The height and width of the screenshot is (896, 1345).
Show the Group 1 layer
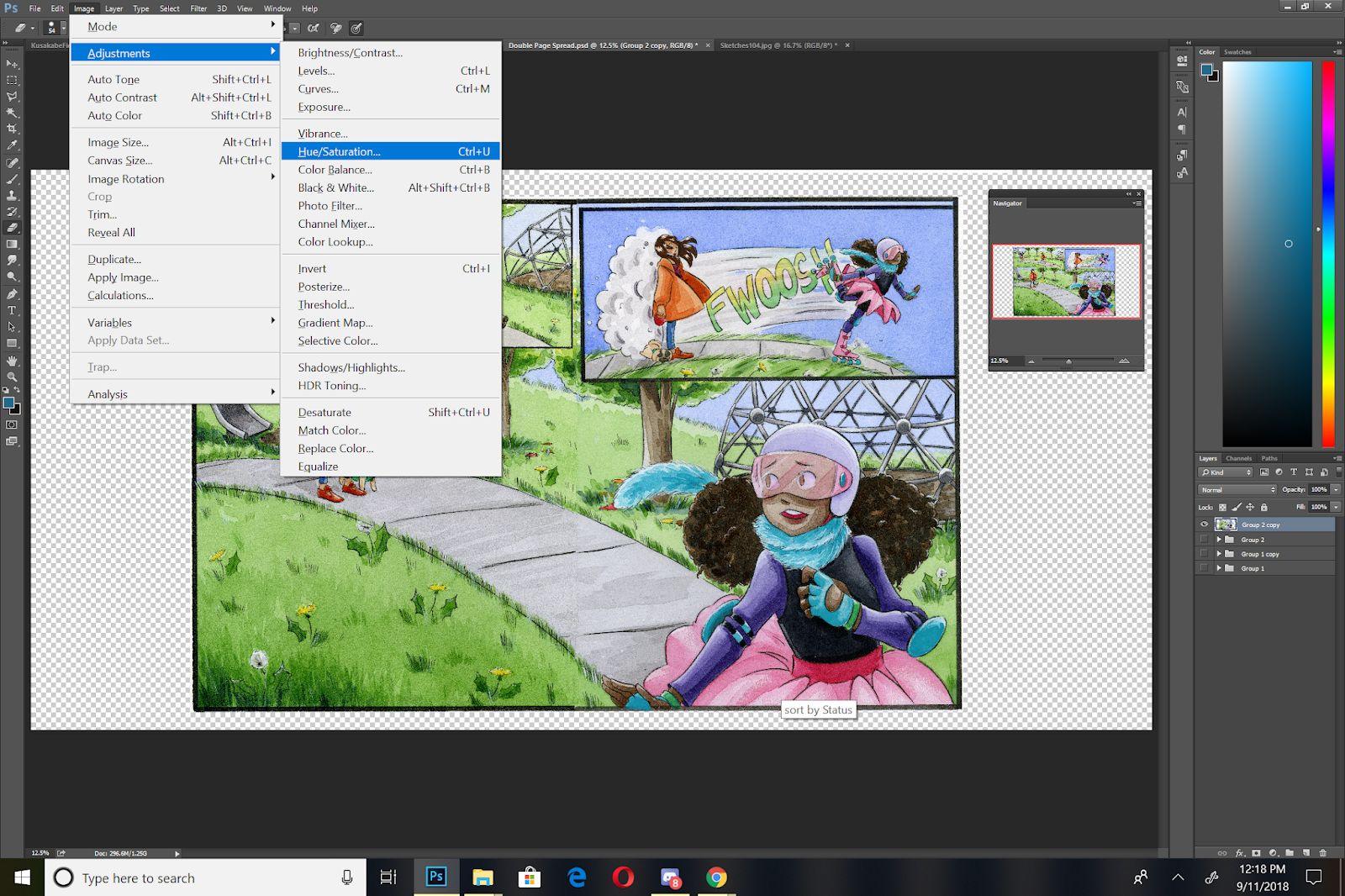(1204, 568)
